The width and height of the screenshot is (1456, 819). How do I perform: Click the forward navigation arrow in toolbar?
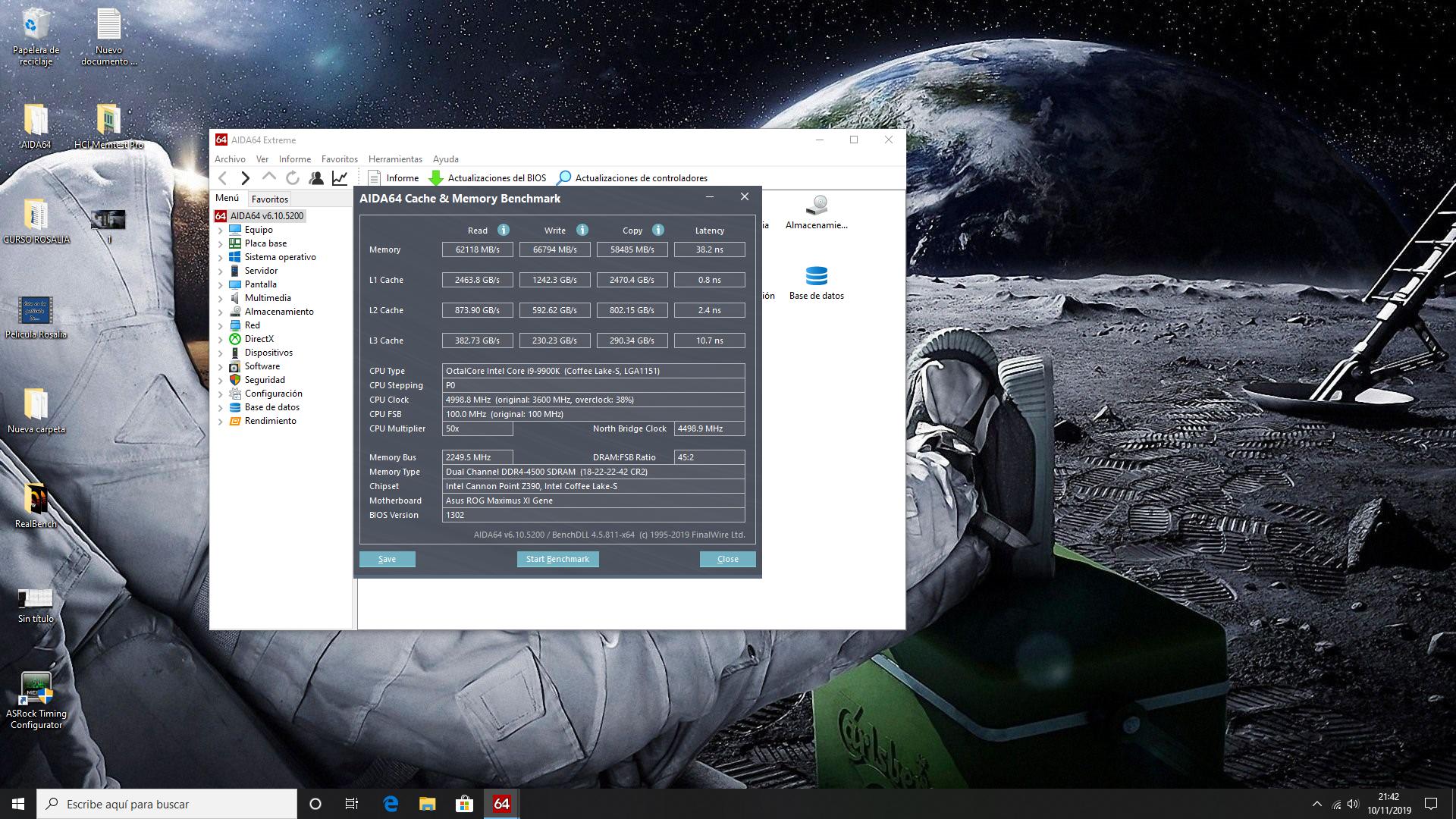[245, 178]
